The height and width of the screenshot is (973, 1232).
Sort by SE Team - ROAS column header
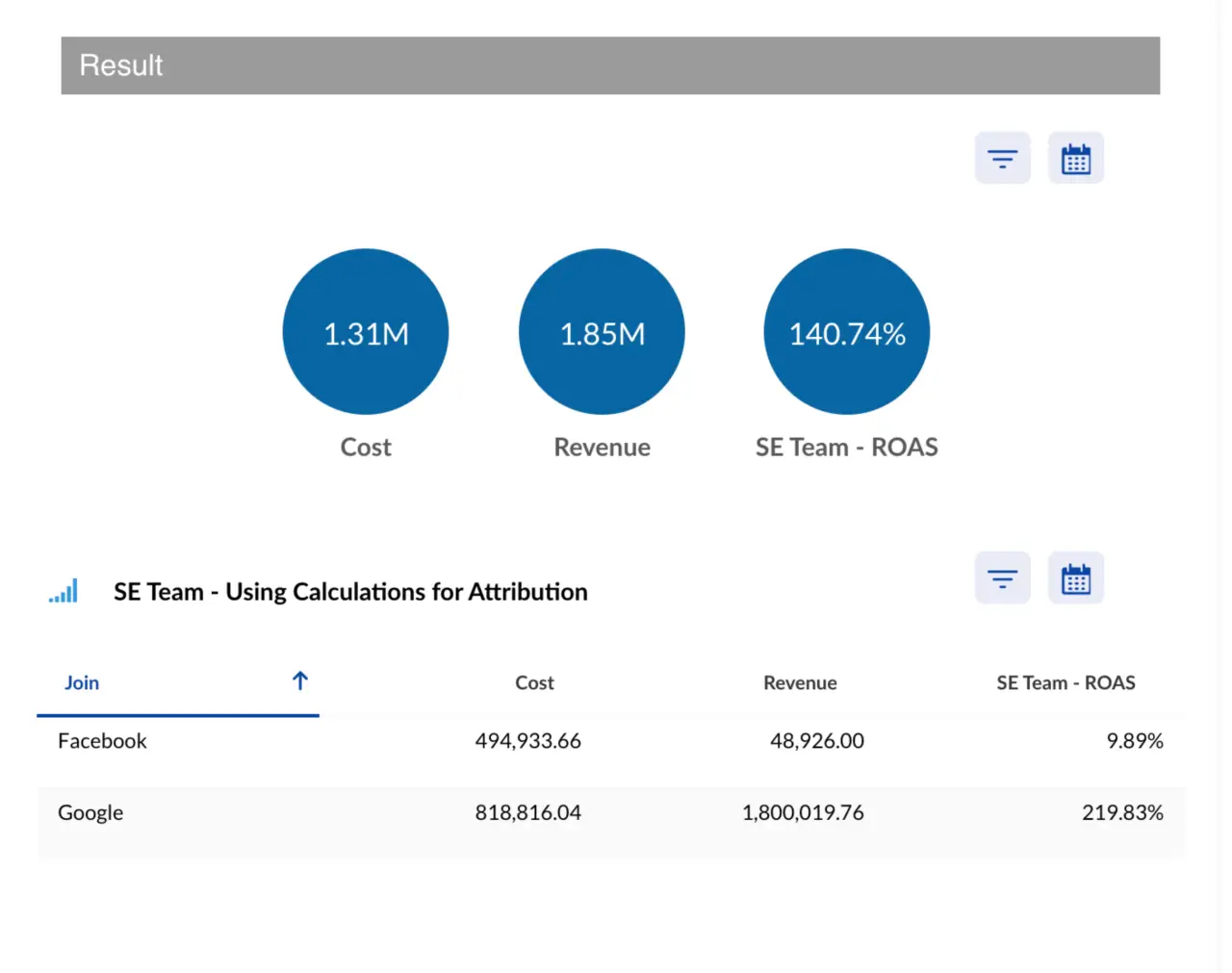point(1065,682)
